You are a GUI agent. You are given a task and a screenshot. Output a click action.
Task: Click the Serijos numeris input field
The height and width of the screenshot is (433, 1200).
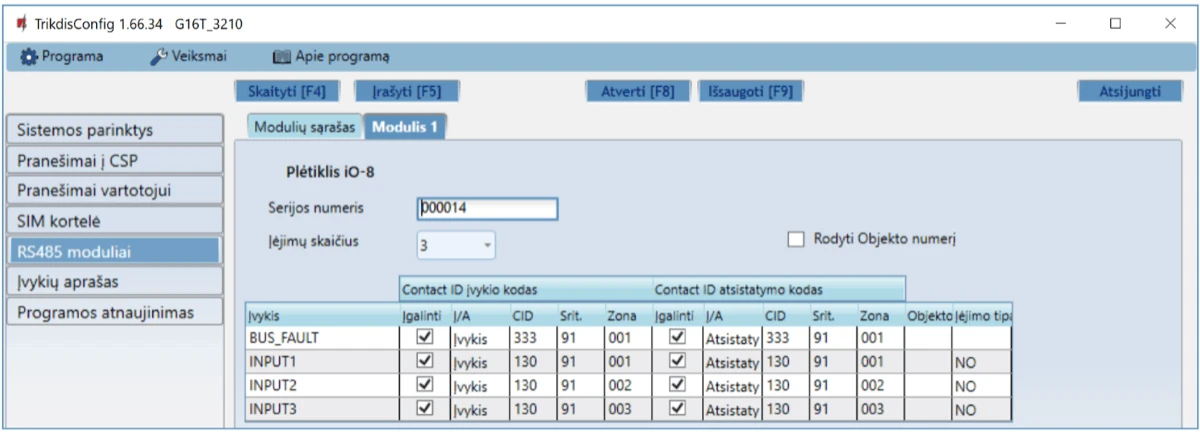[486, 208]
